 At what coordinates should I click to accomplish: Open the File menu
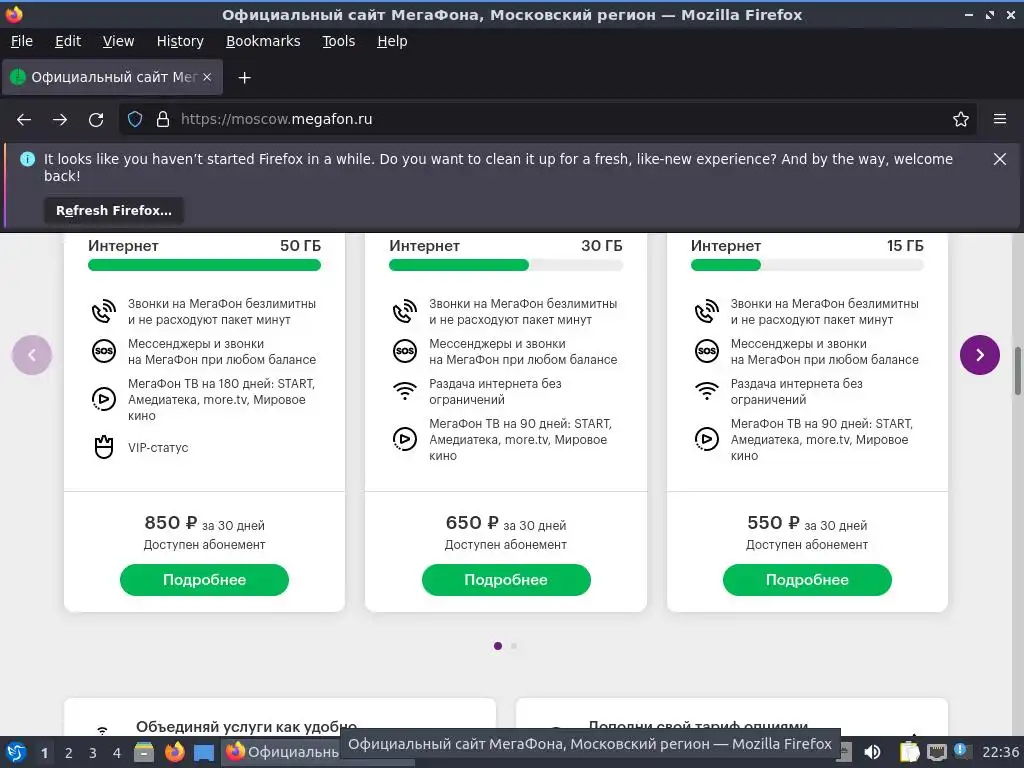tap(22, 41)
